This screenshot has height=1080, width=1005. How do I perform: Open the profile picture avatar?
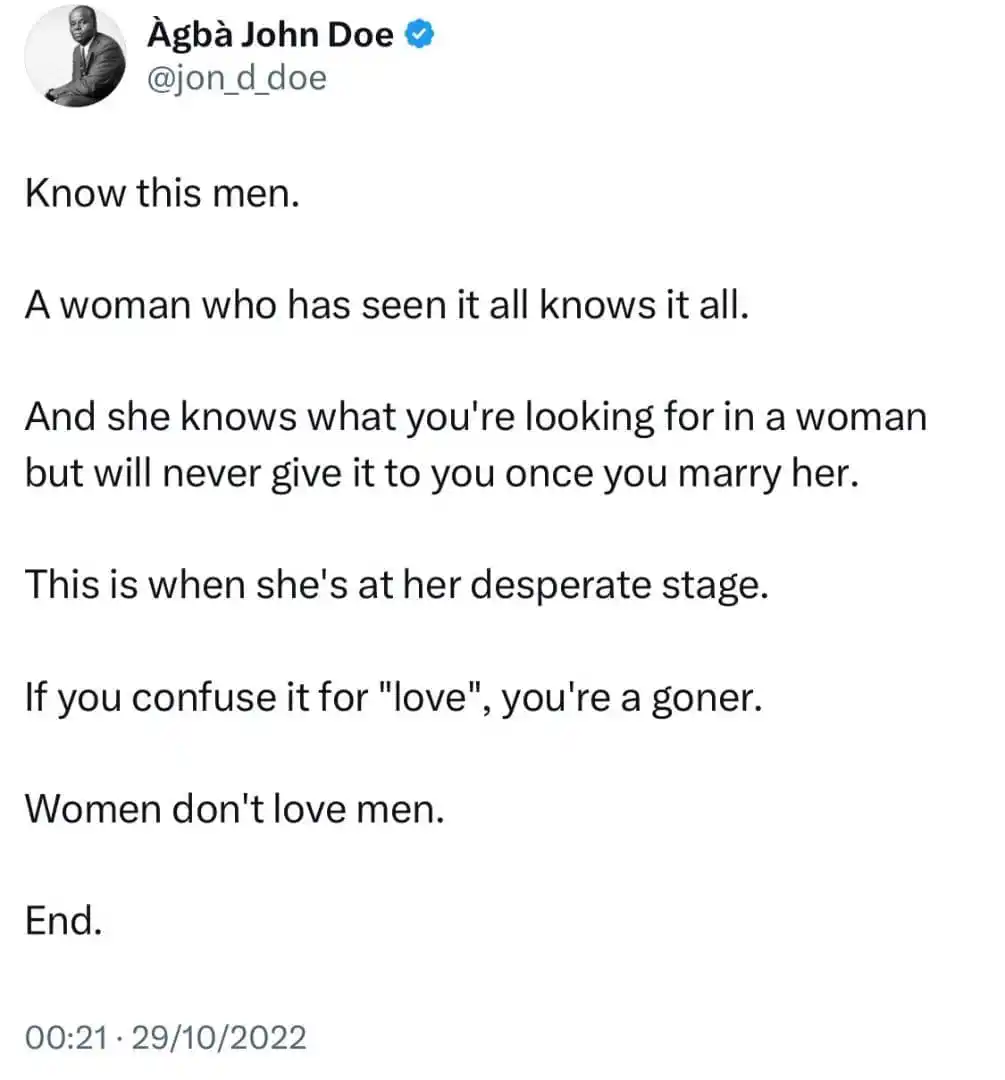point(75,56)
